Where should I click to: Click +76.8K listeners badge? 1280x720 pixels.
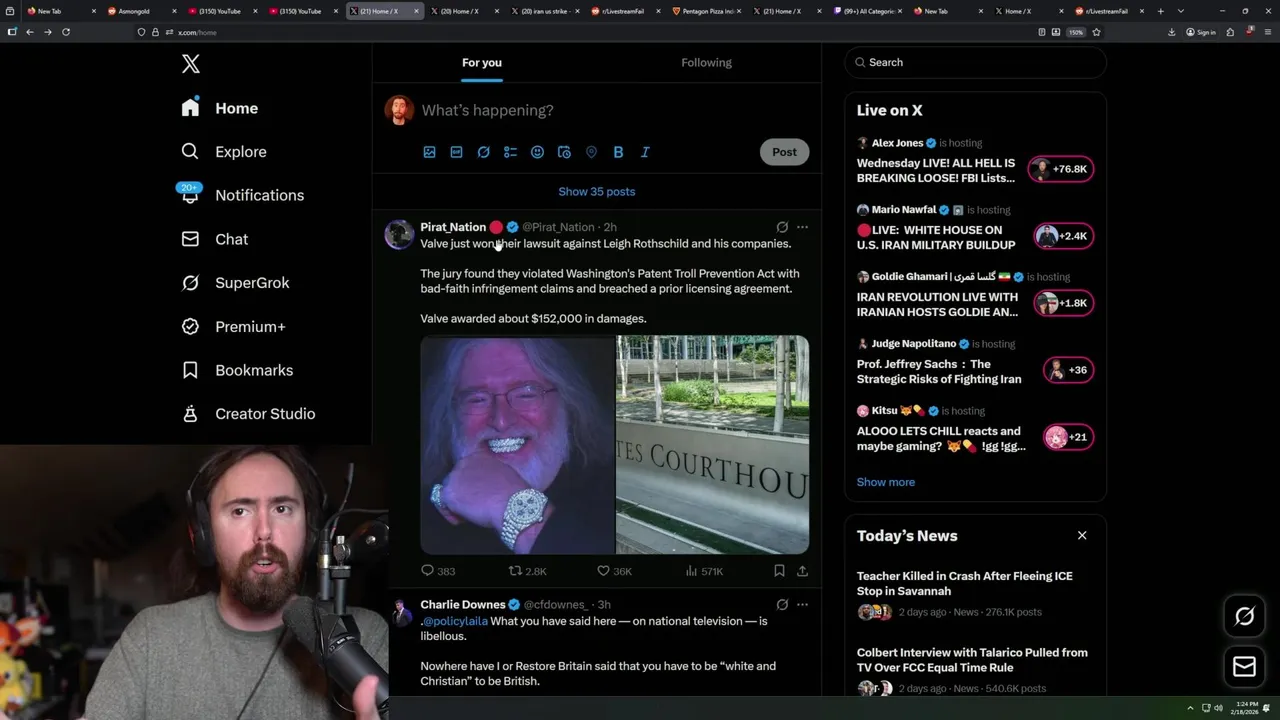point(1062,169)
